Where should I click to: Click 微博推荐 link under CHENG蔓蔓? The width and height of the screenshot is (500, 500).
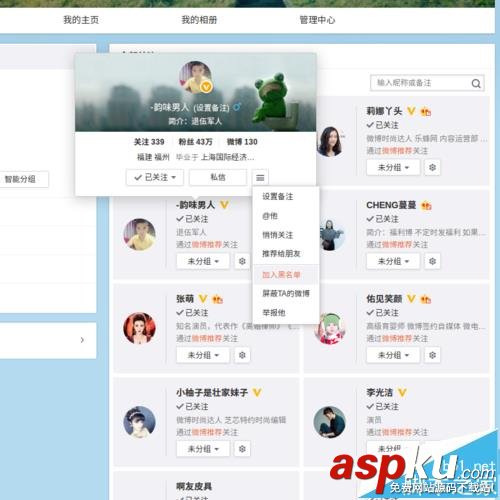click(x=397, y=245)
